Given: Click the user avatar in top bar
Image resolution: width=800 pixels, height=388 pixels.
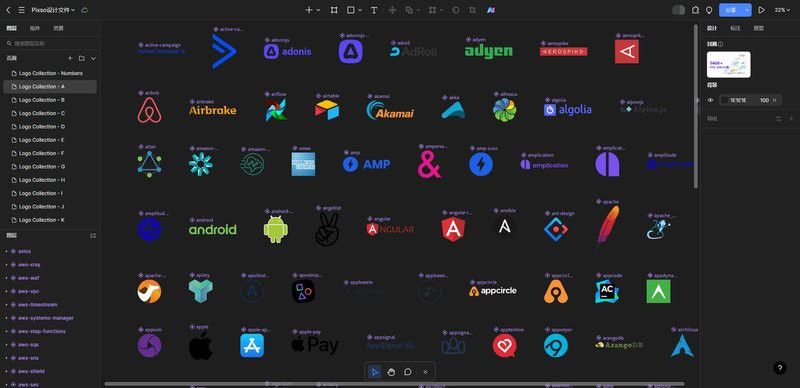Looking at the screenshot, I should pos(679,10).
